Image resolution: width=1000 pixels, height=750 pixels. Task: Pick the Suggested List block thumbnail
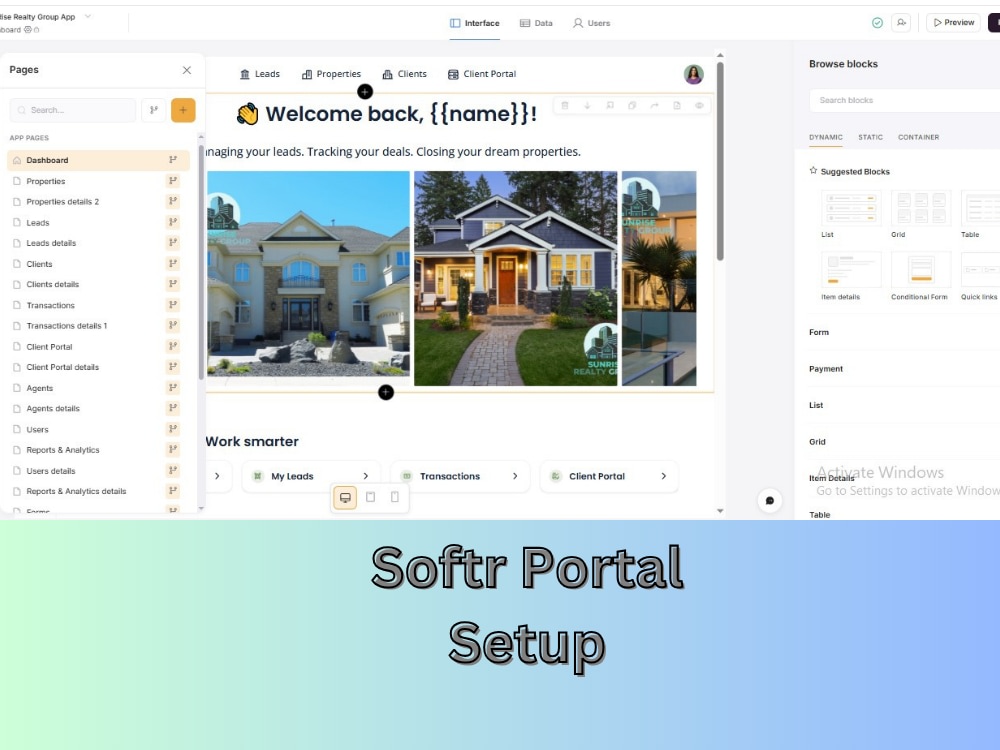851,209
